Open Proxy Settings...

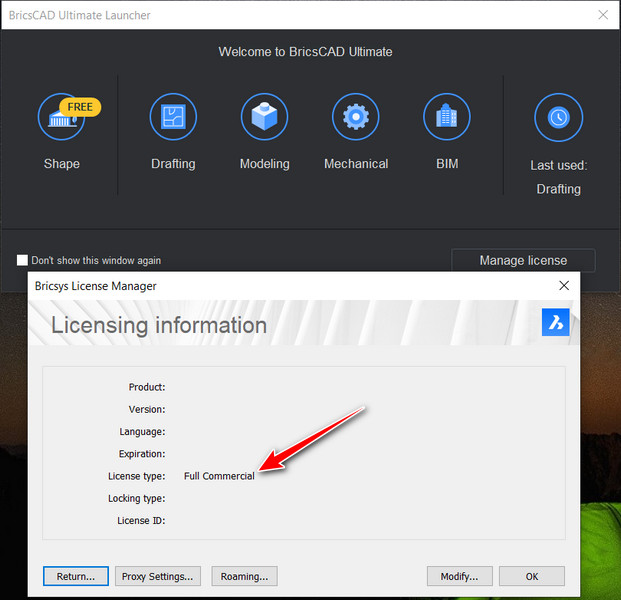coord(158,576)
